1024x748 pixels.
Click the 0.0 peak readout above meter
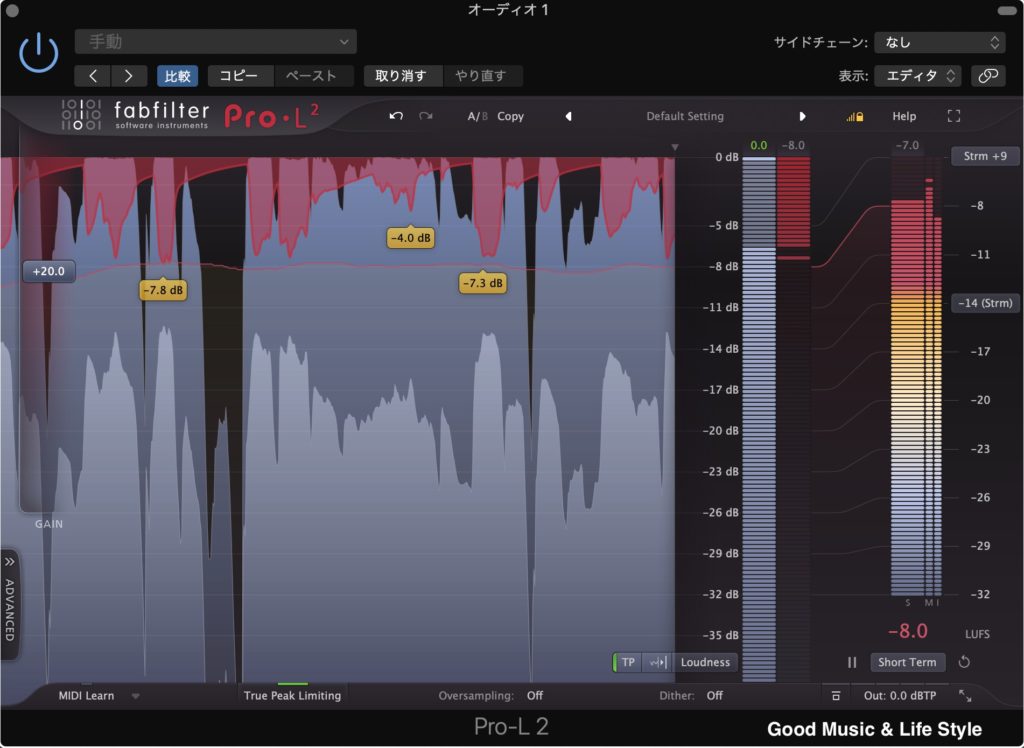pyautogui.click(x=758, y=146)
